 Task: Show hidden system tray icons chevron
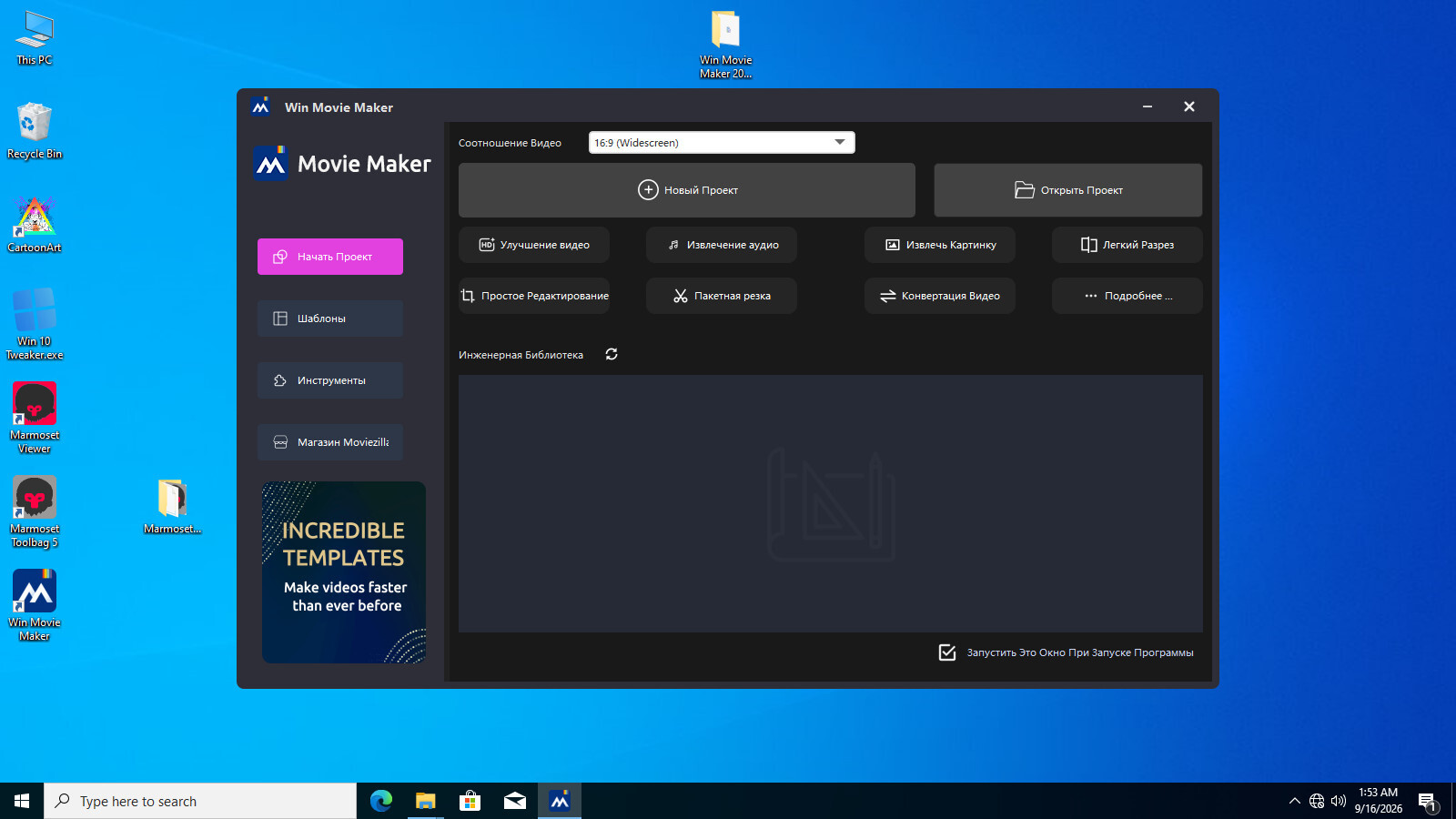click(1294, 801)
